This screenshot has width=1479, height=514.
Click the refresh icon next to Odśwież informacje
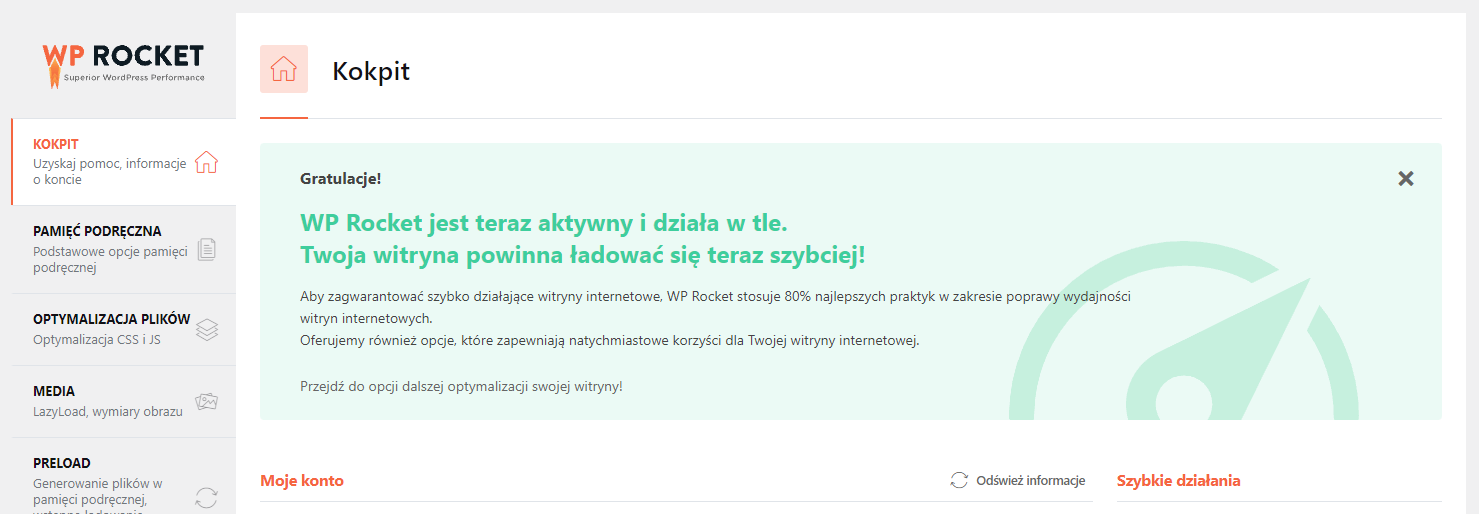[959, 481]
